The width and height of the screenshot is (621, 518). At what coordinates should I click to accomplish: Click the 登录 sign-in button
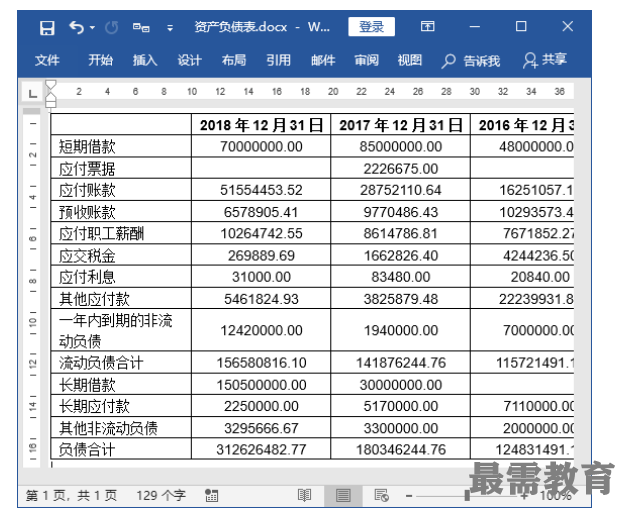click(371, 27)
